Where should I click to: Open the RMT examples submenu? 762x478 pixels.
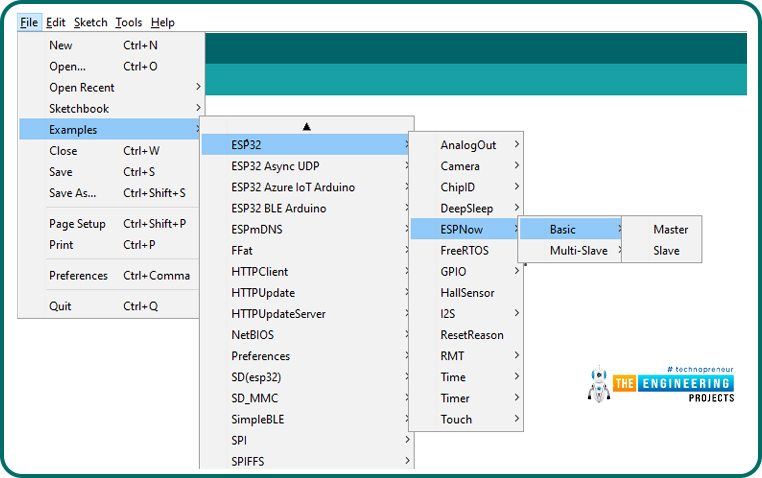pos(466,356)
